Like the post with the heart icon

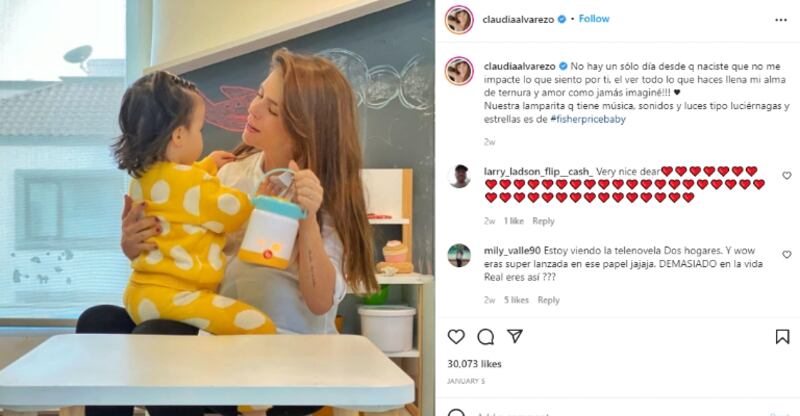(456, 336)
